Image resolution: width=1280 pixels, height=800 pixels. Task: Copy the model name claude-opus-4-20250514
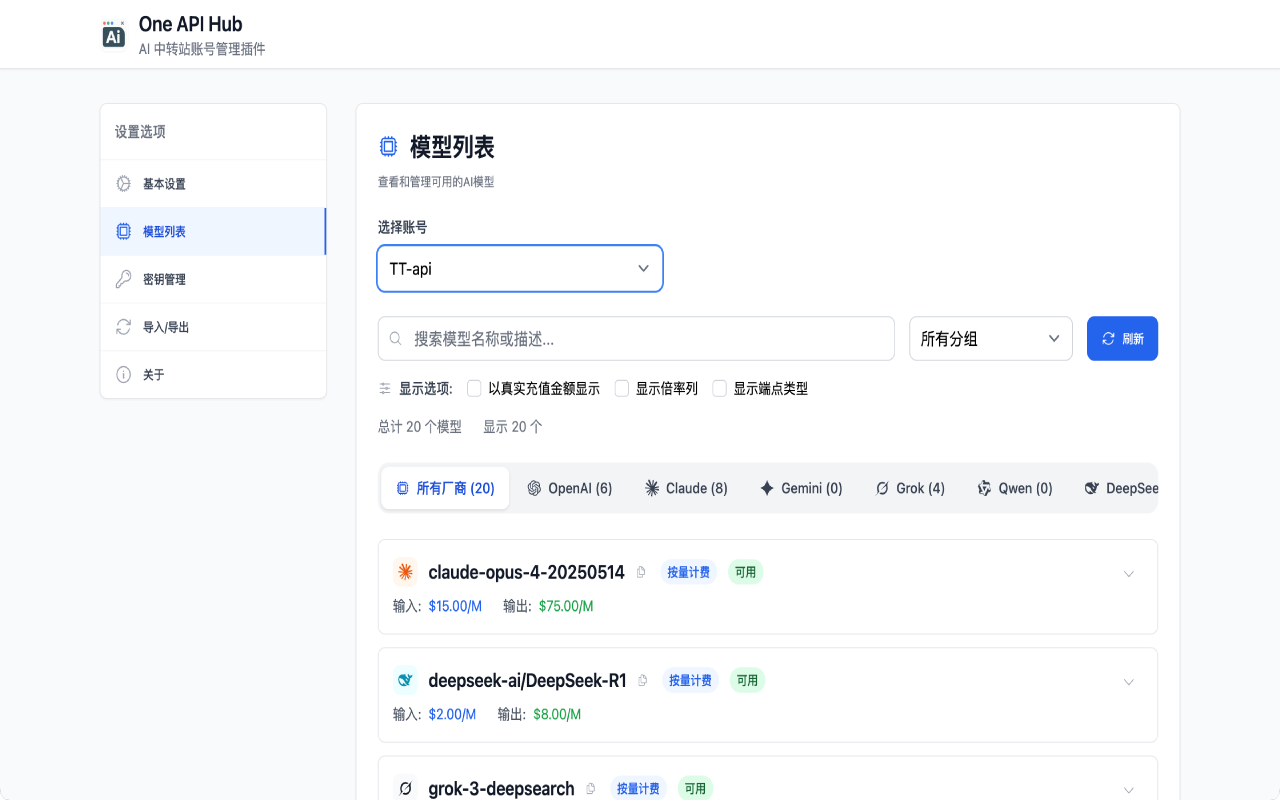[641, 572]
